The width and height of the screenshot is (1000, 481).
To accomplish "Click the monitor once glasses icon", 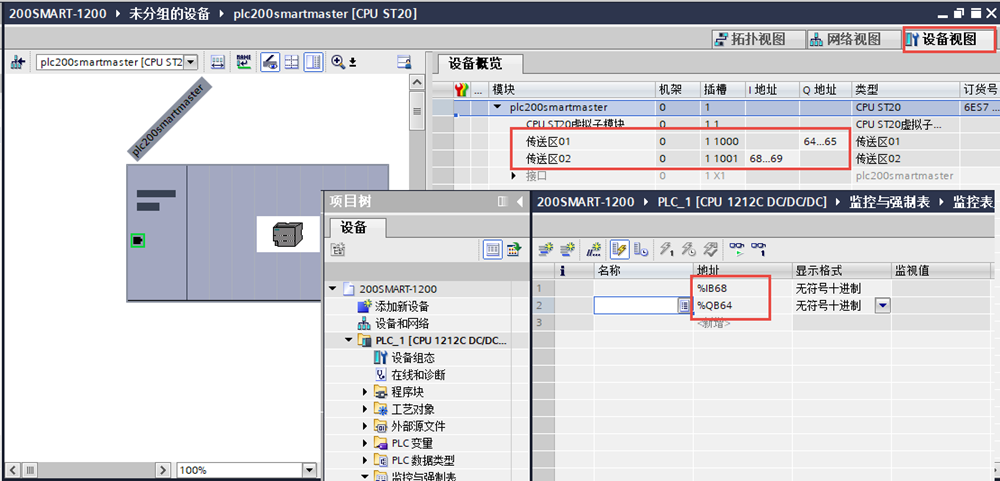I will coord(758,250).
